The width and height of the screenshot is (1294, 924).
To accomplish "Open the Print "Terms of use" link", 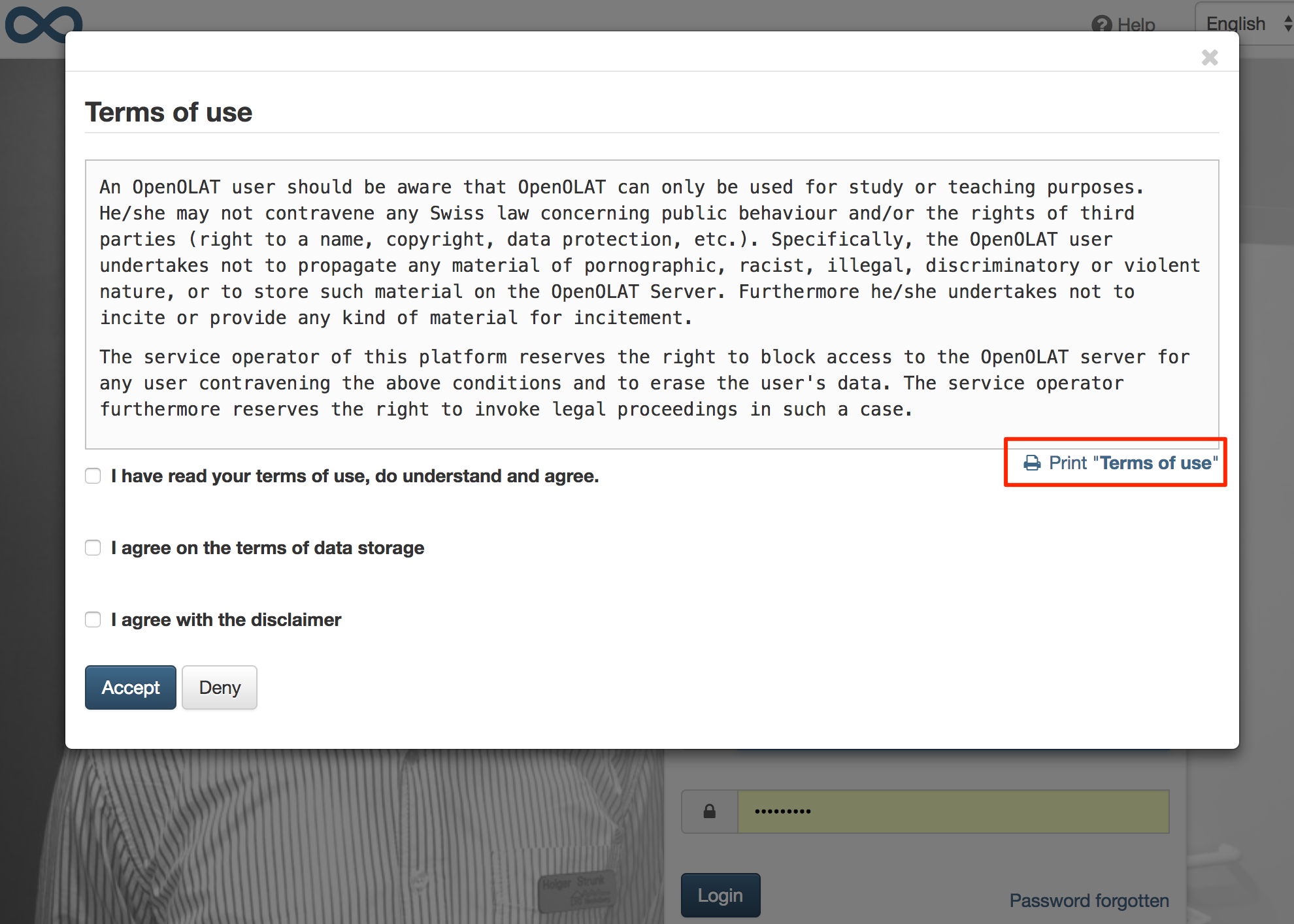I will point(1120,463).
